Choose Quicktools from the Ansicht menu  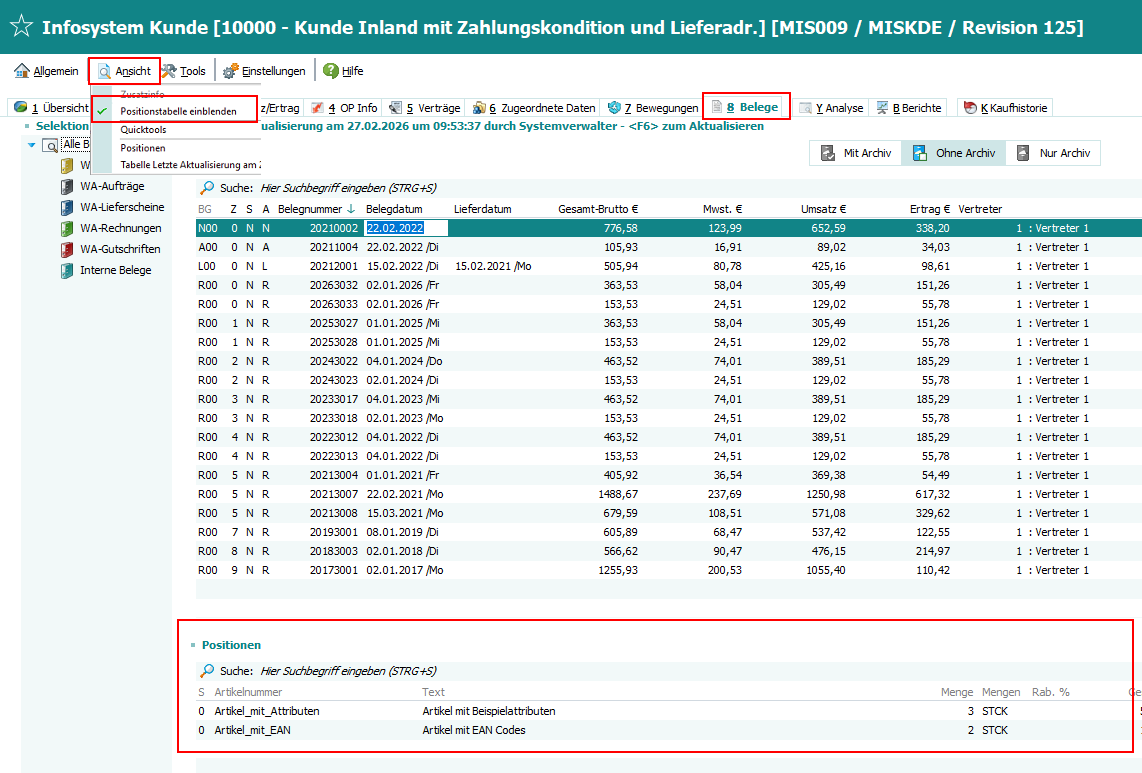(x=143, y=130)
